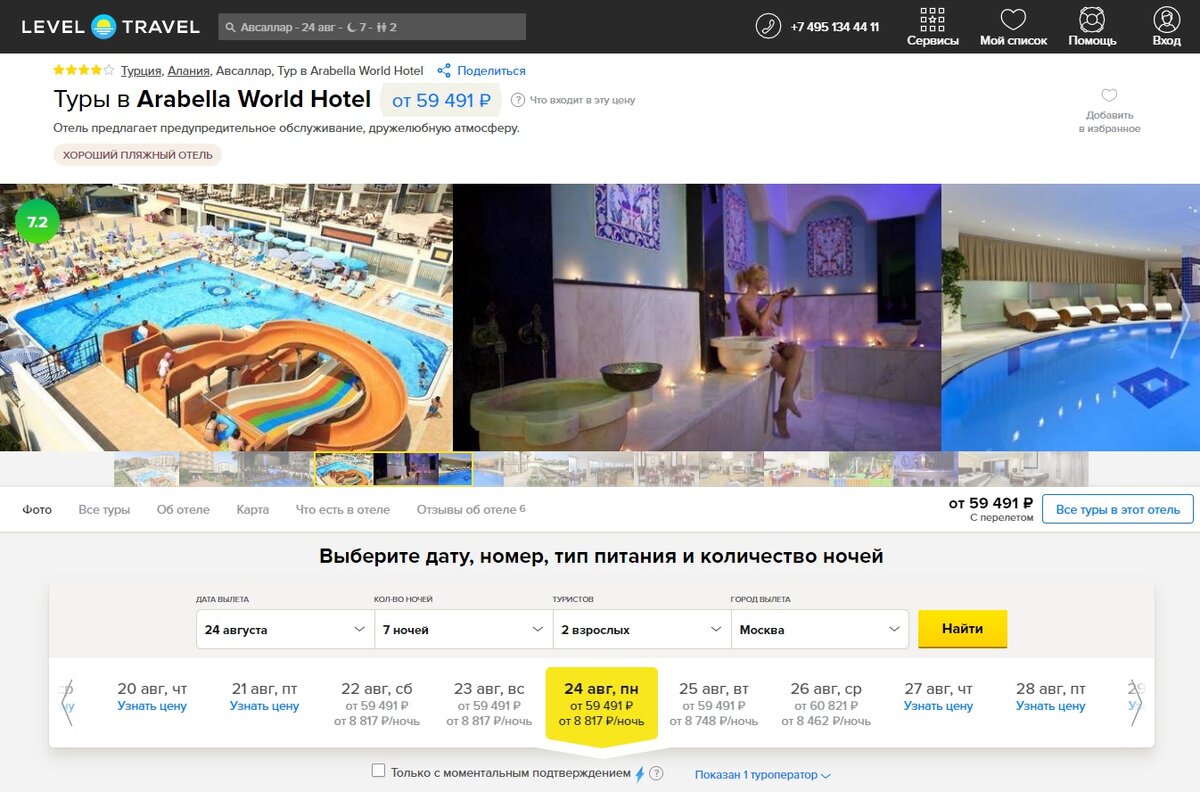Open the Турция breadcrumb link
The height and width of the screenshot is (792, 1200).
point(141,71)
